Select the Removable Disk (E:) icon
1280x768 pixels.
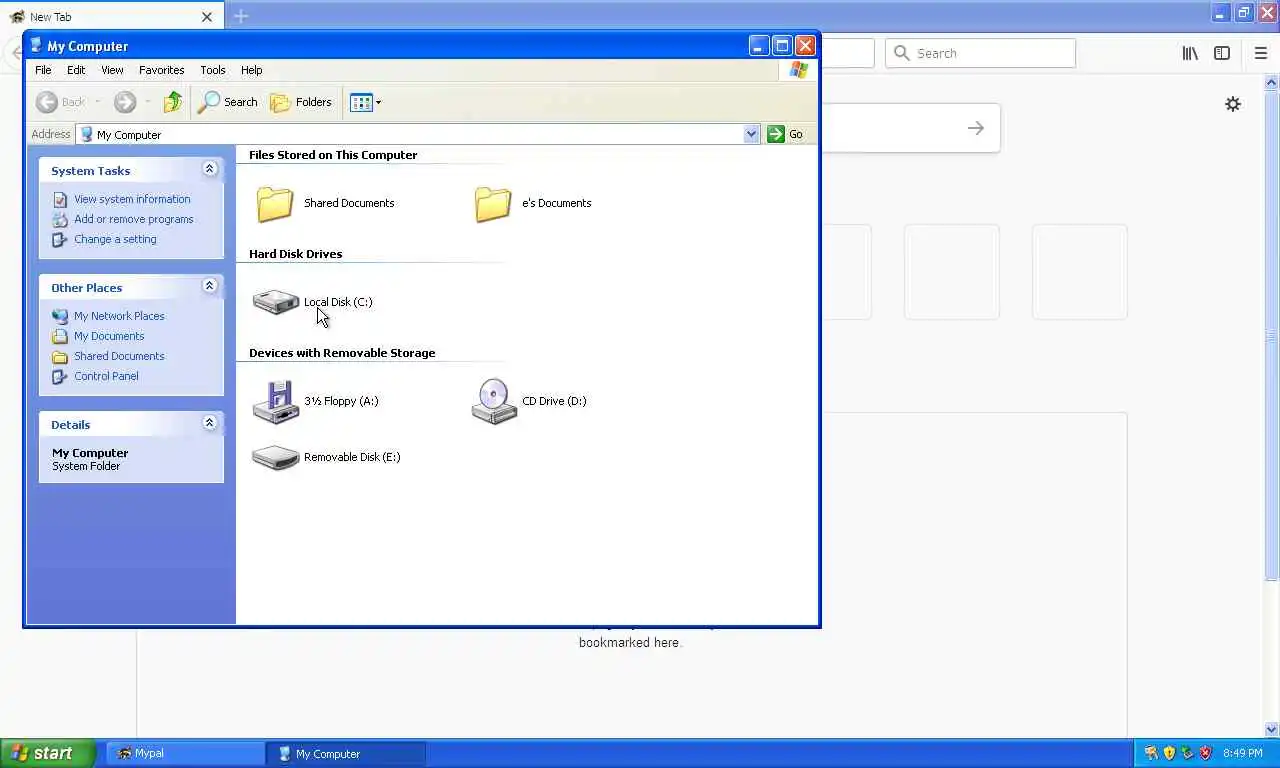pos(276,457)
